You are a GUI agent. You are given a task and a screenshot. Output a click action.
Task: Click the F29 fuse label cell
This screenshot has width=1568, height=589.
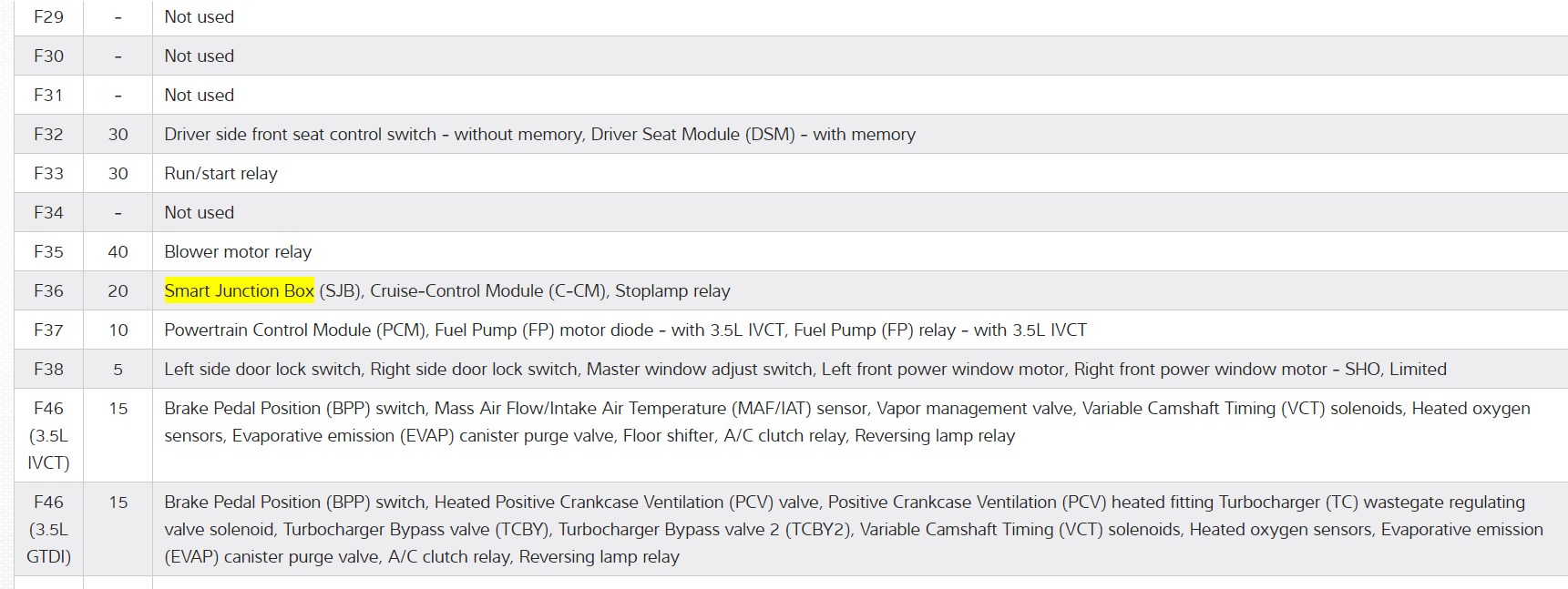pyautogui.click(x=48, y=17)
